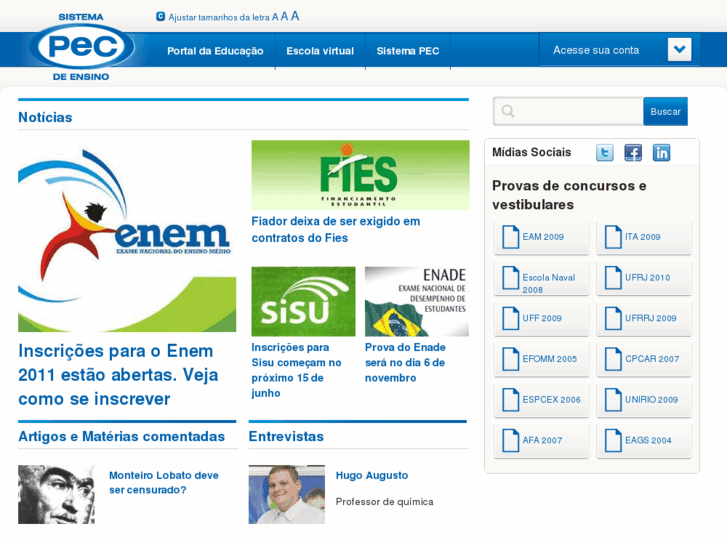Screen dimensions: 727x545
Task: Click the font size adjust icon
Action: [x=160, y=17]
